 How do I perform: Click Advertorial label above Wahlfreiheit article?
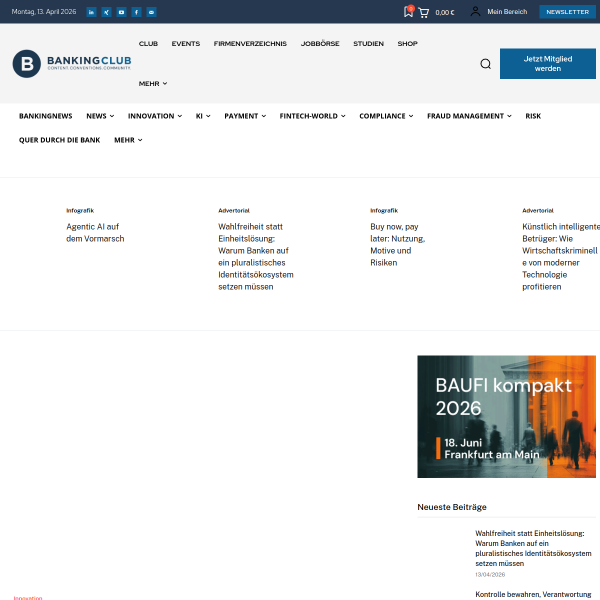coord(234,210)
